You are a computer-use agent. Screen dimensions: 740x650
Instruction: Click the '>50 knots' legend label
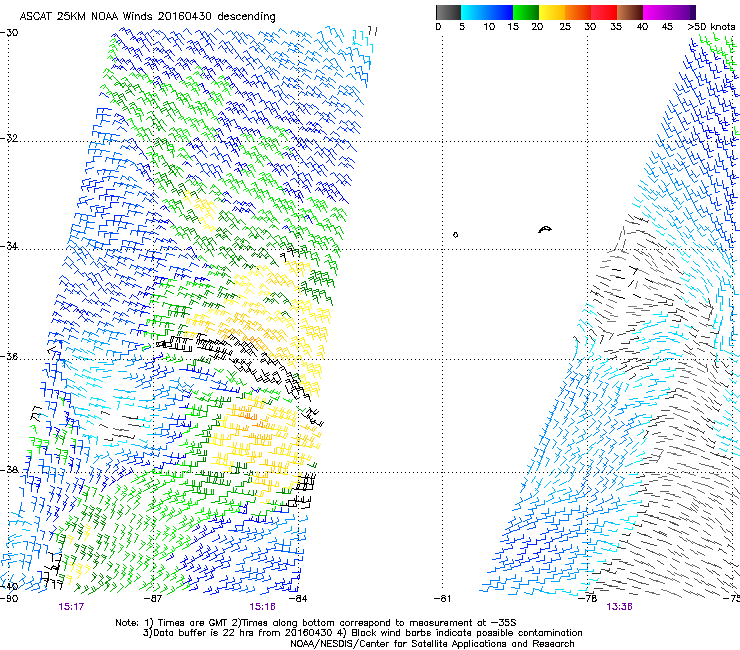712,27
